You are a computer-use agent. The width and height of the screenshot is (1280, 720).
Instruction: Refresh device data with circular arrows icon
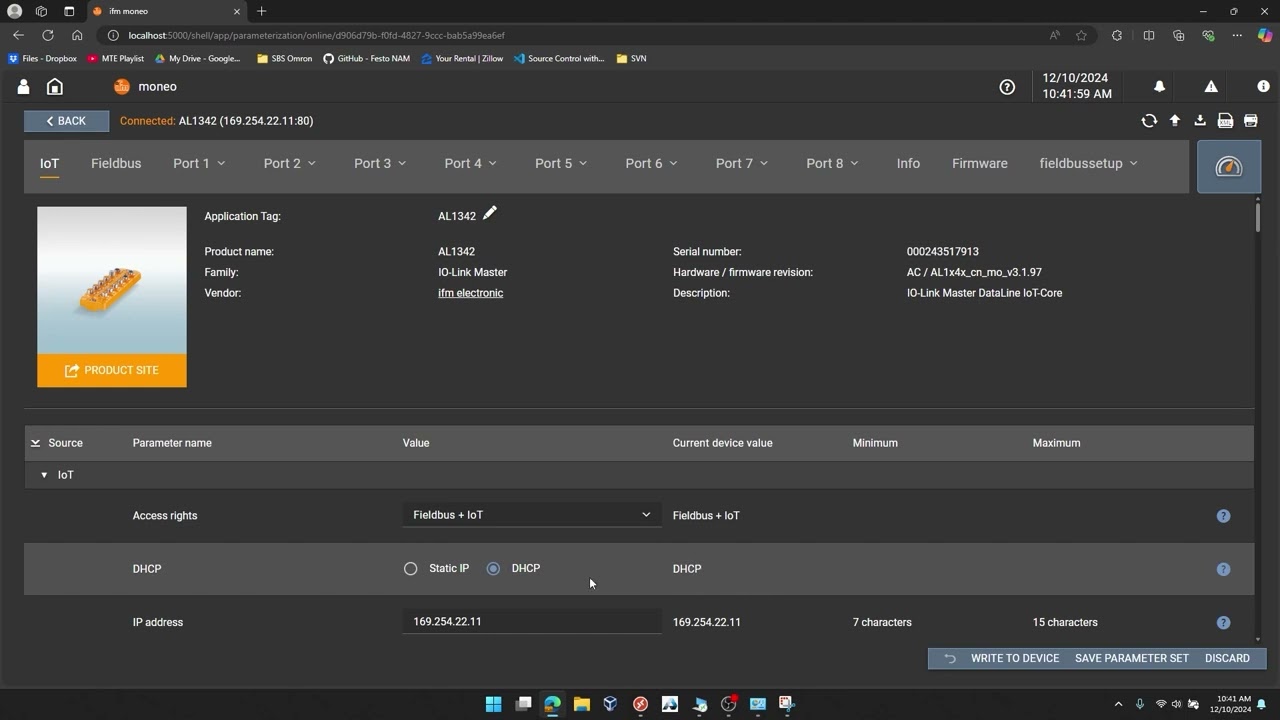1149,121
